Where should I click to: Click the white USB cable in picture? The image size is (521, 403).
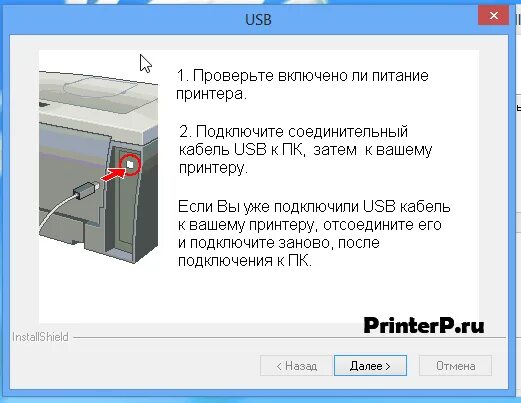56,213
